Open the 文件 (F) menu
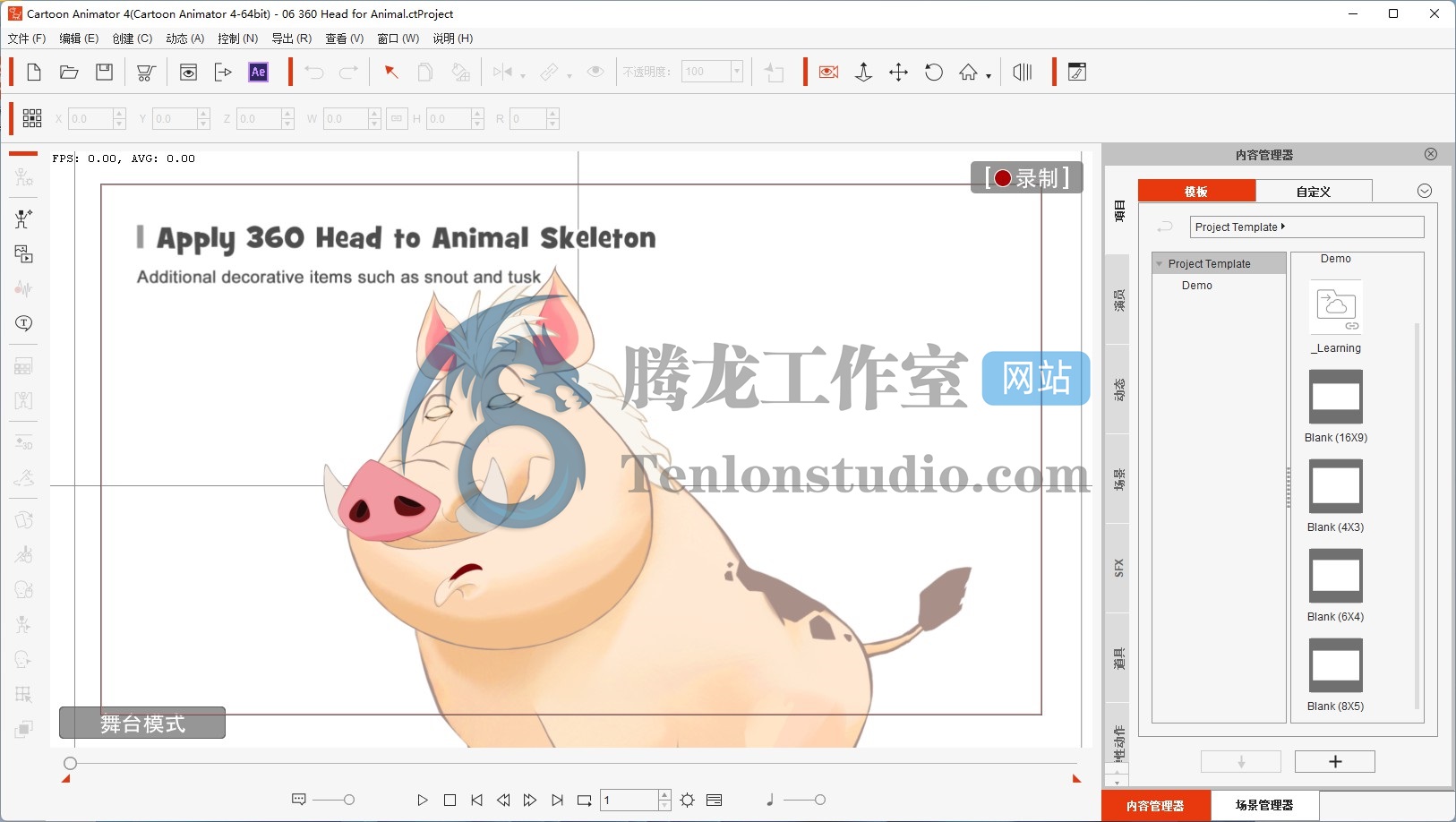The height and width of the screenshot is (822, 1456). coord(27,39)
